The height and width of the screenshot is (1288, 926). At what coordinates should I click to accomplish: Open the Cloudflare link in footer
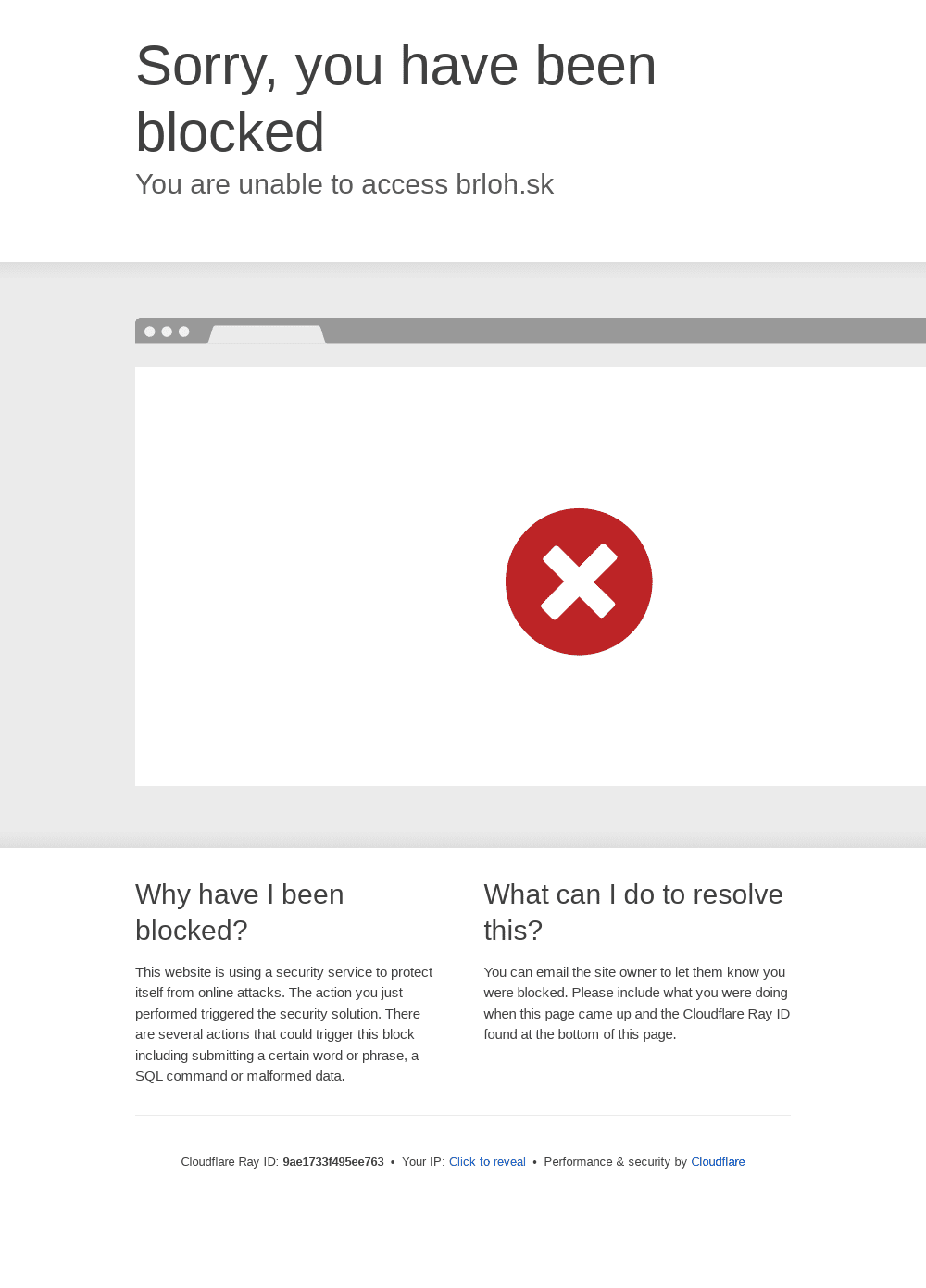point(718,1162)
